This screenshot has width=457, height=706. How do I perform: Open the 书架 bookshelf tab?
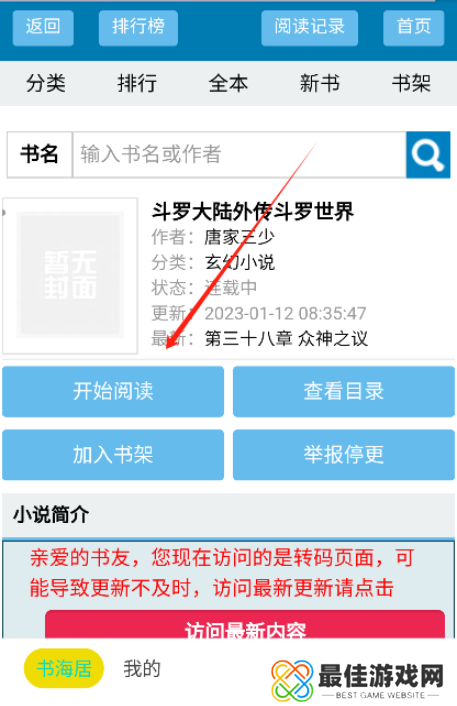[x=411, y=84]
